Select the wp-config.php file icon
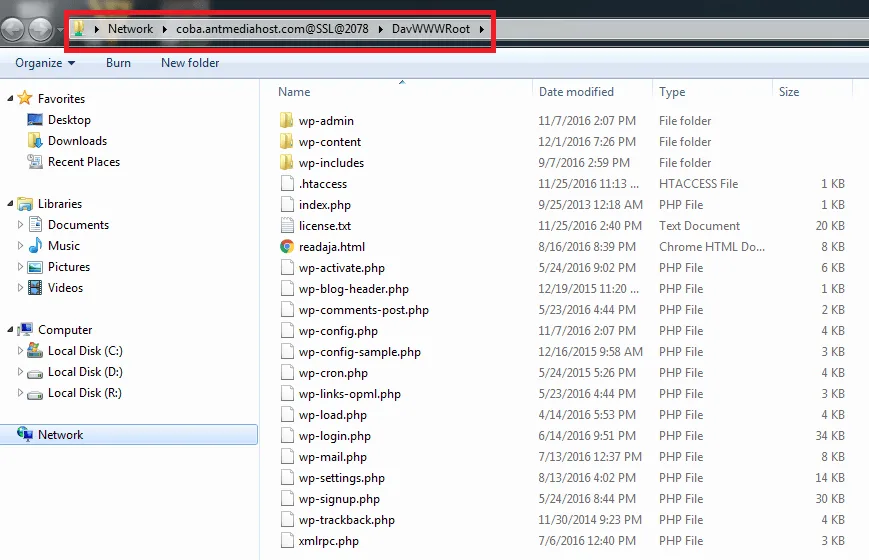Image resolution: width=869 pixels, height=560 pixels. (x=286, y=331)
